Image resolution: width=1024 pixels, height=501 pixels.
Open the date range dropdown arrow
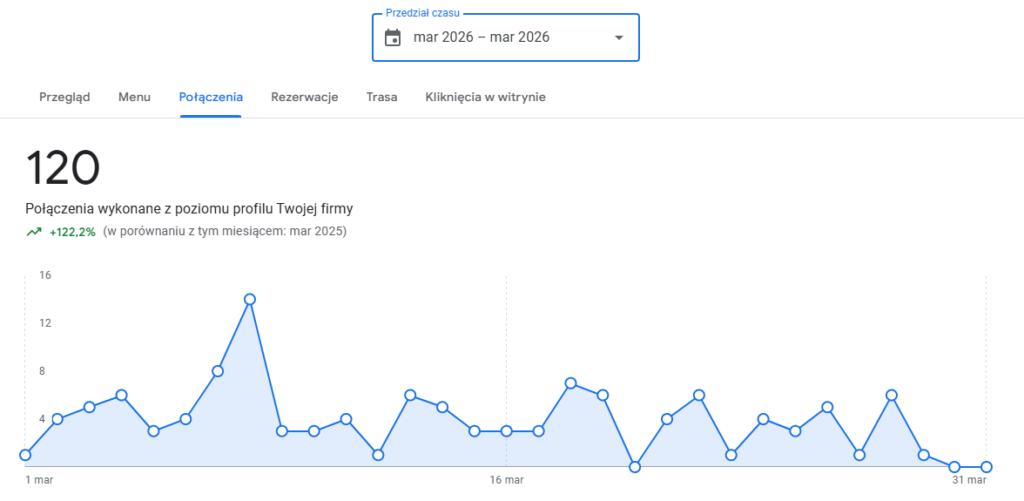click(x=618, y=38)
